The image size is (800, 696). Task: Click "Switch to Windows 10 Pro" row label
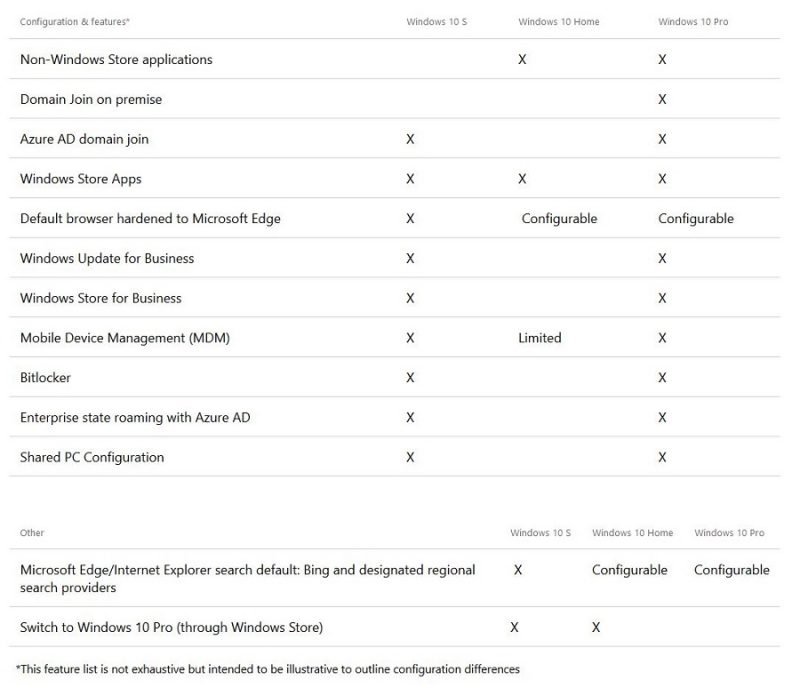click(171, 628)
